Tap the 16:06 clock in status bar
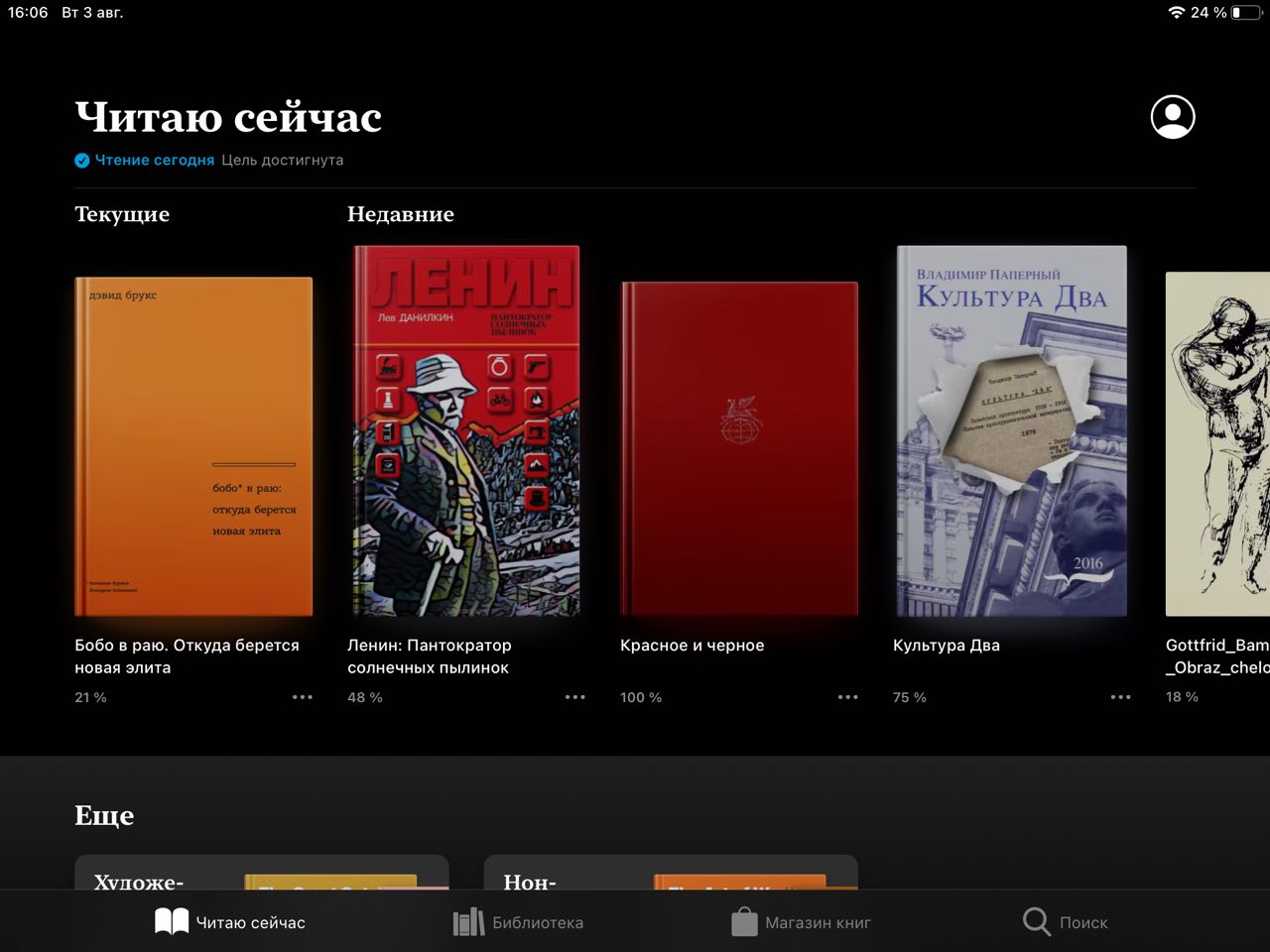The image size is (1270, 952). point(28,12)
